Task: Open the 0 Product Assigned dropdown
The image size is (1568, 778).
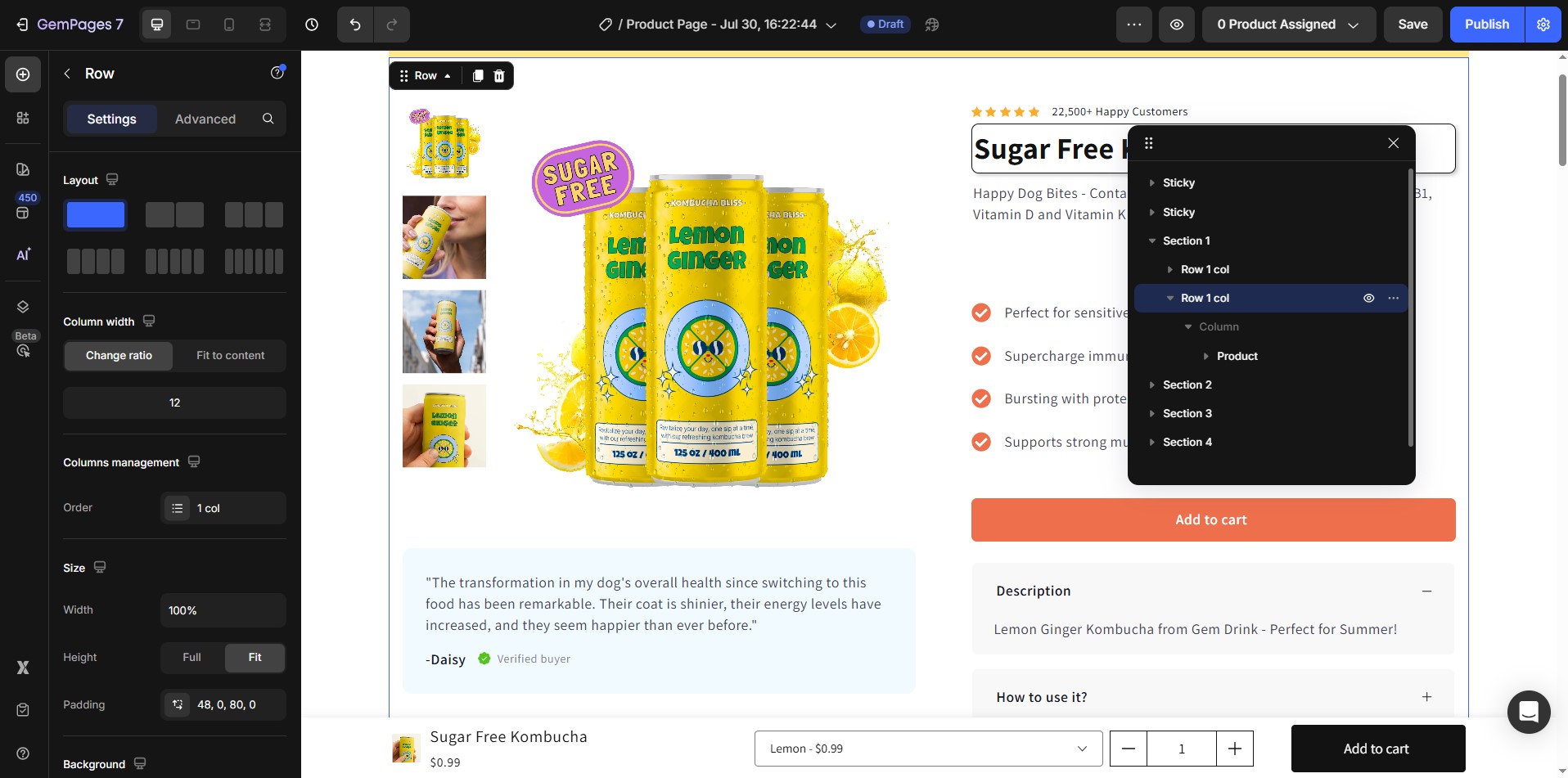Action: click(x=1288, y=25)
